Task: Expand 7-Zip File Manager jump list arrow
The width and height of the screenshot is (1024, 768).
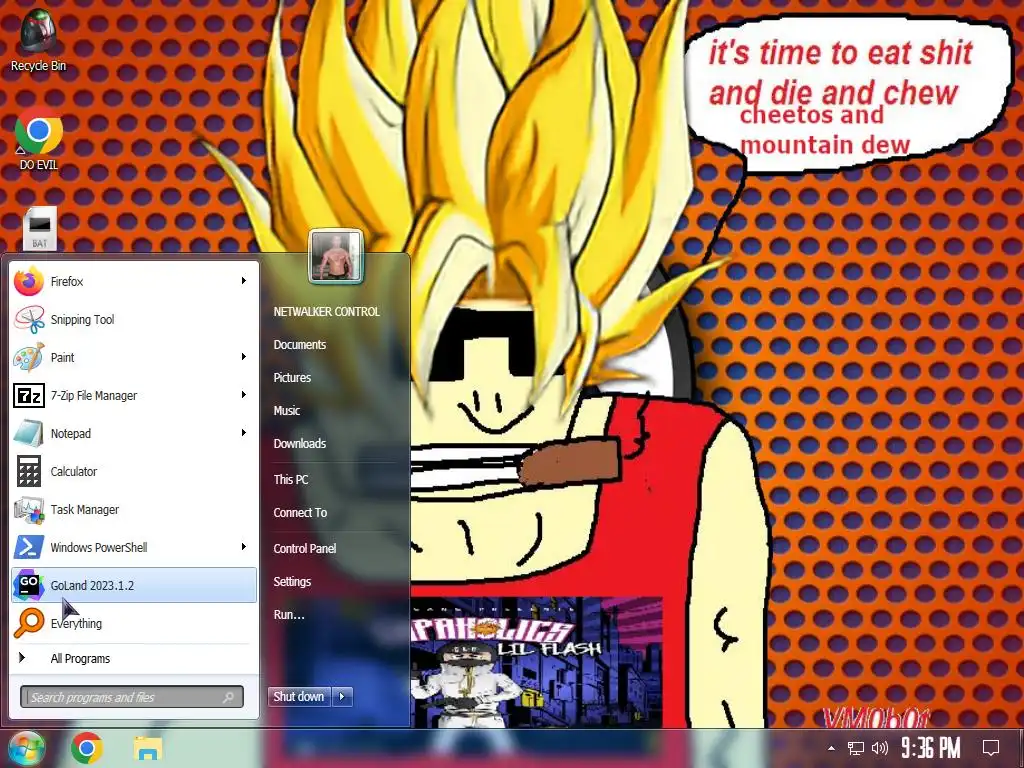Action: click(244, 394)
